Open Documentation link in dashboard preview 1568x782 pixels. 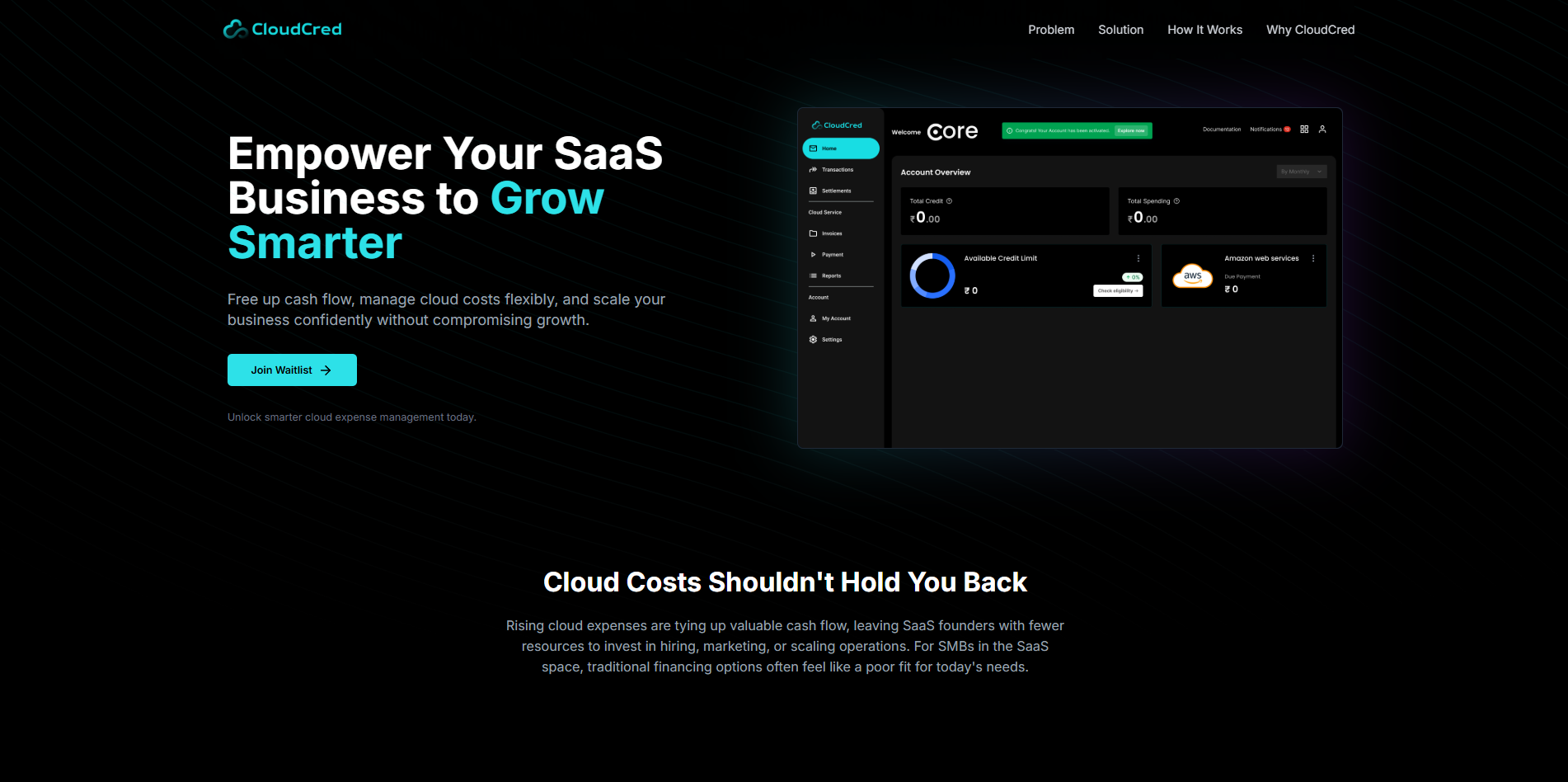[x=1222, y=130]
